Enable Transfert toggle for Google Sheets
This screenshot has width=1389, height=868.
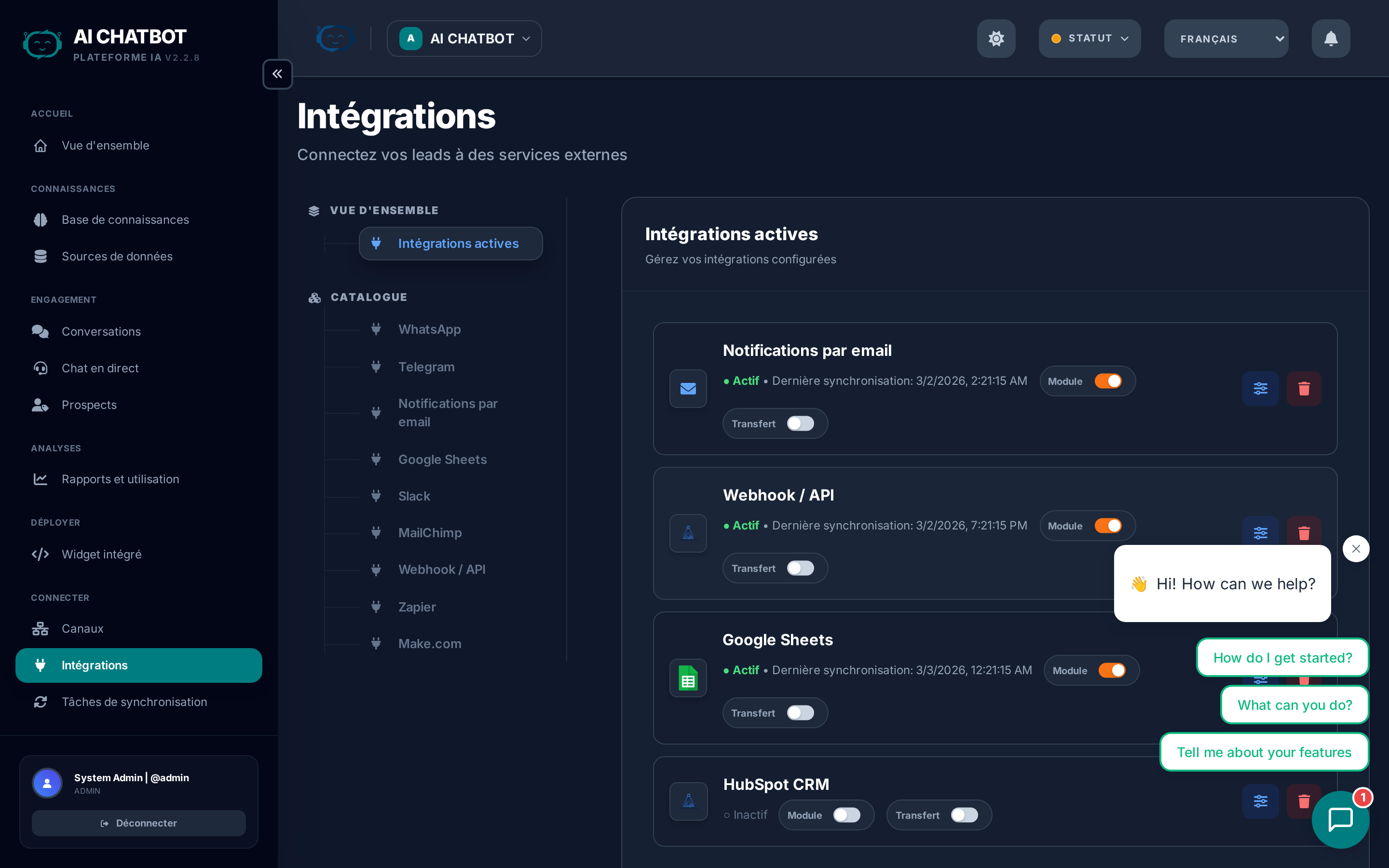(800, 713)
